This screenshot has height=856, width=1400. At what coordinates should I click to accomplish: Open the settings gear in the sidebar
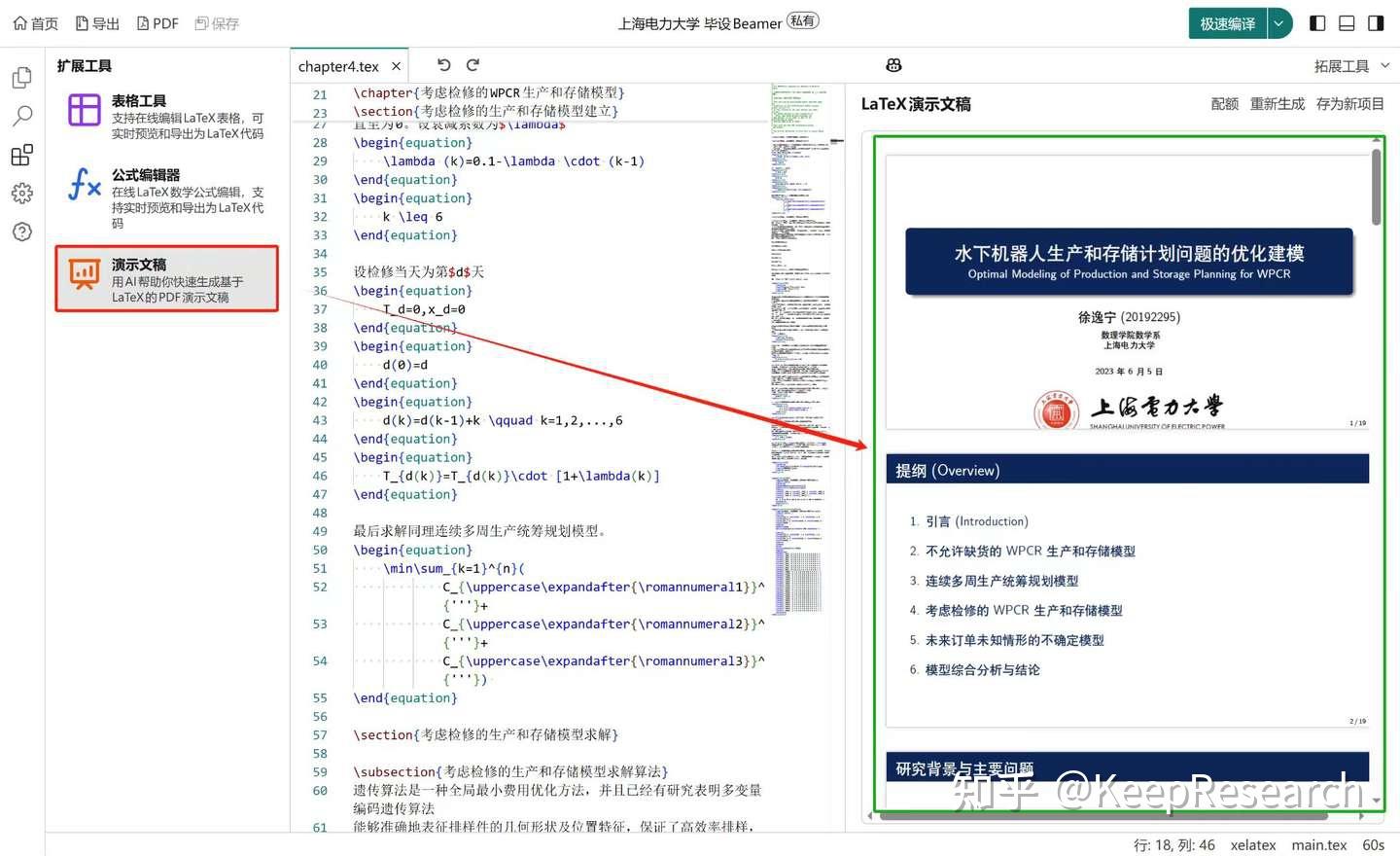[21, 193]
